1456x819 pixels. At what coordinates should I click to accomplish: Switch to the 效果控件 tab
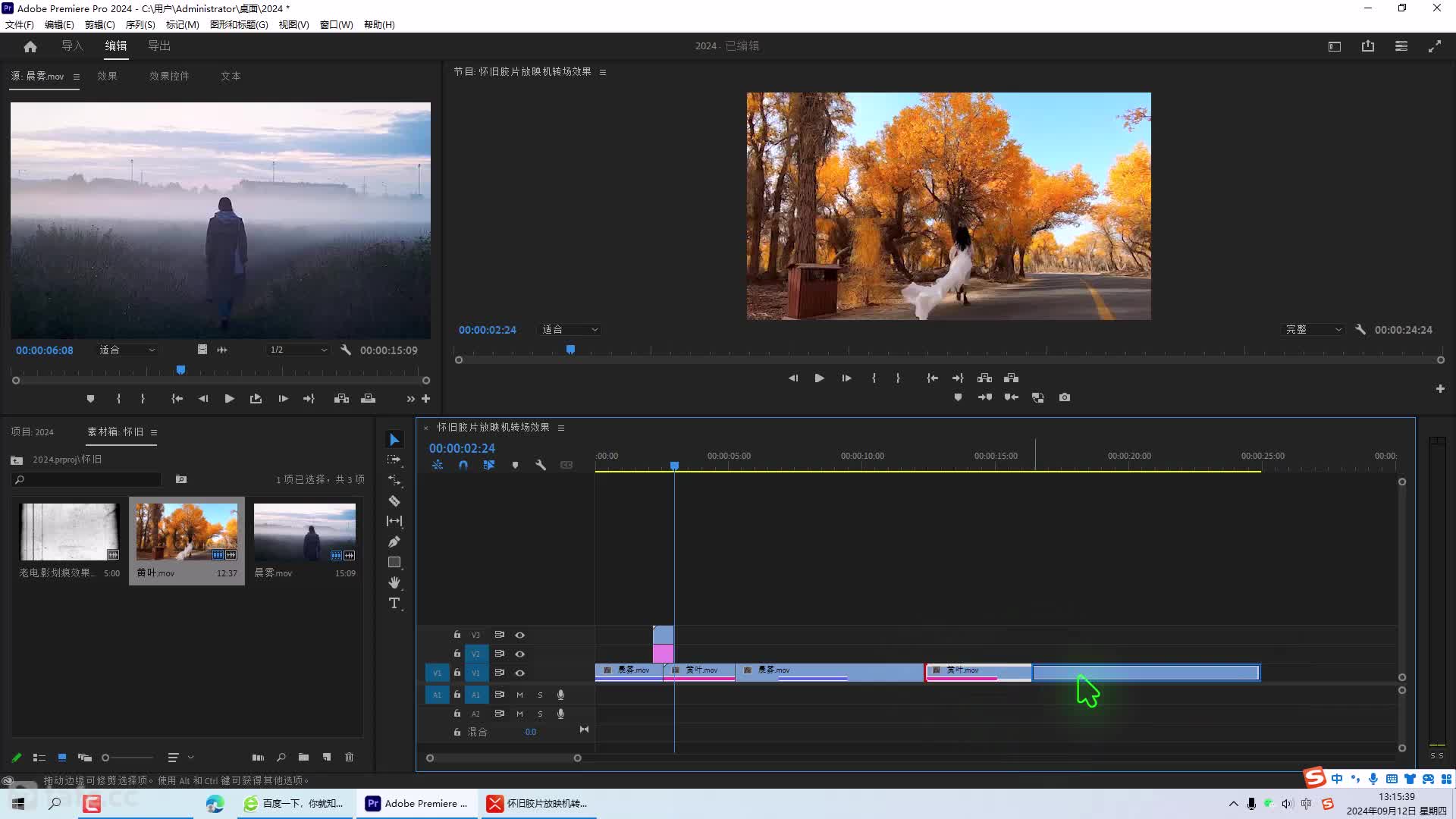(x=169, y=76)
